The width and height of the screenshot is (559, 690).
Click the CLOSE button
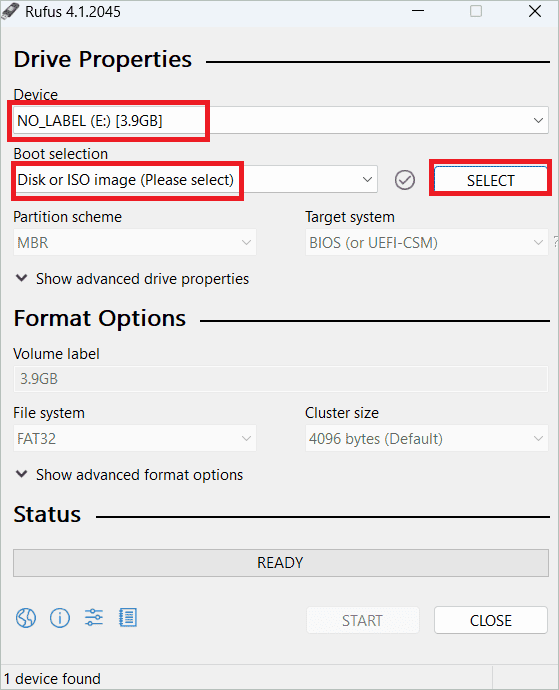coord(491,620)
